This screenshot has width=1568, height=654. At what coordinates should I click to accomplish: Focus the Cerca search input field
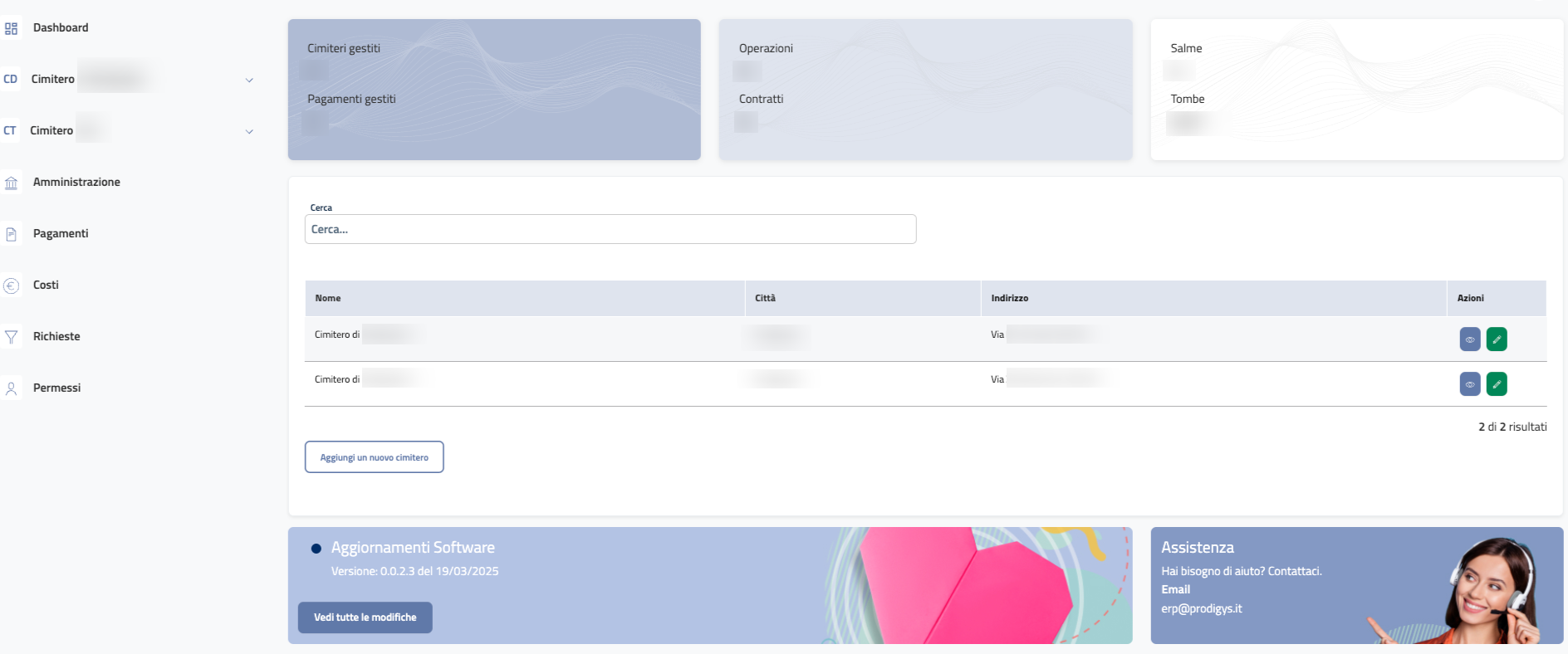click(610, 230)
